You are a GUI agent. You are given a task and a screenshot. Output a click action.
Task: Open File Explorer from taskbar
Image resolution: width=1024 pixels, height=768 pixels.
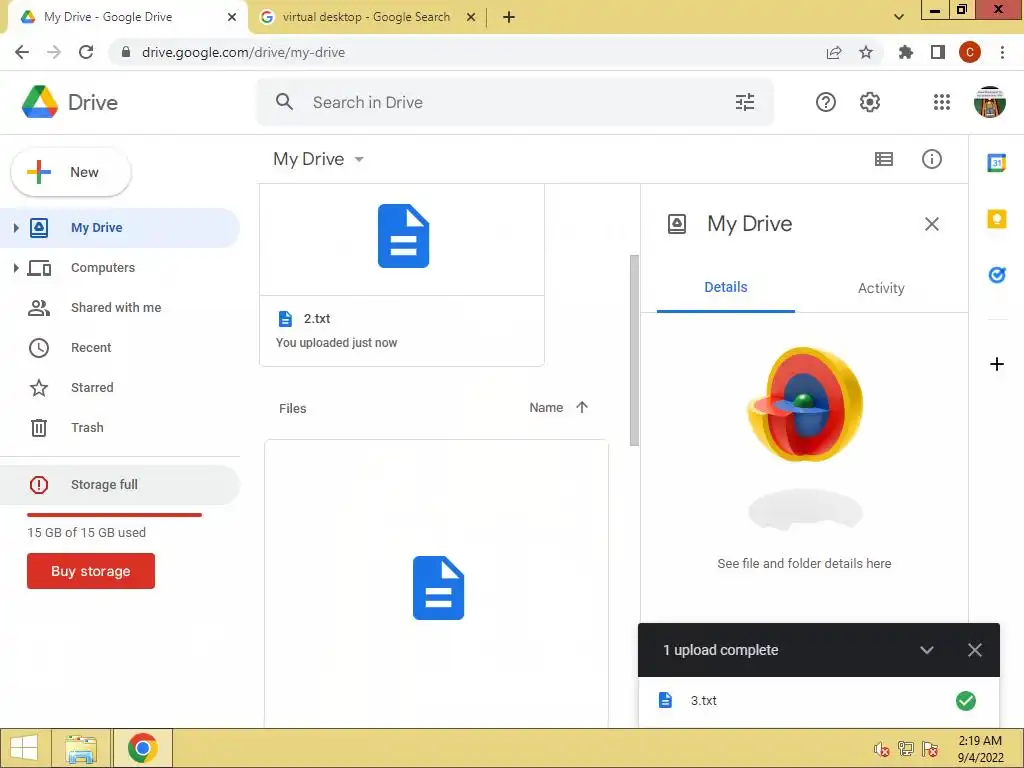pyautogui.click(x=81, y=748)
